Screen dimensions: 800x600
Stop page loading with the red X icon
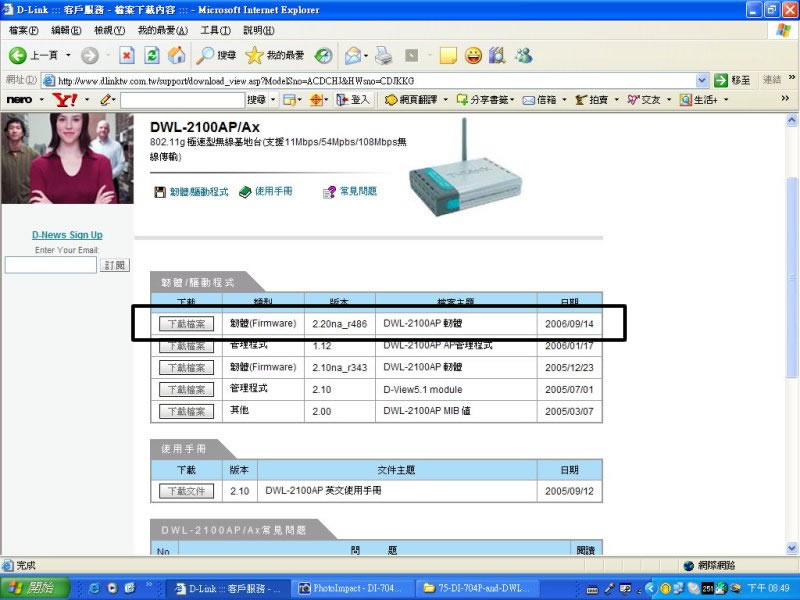coord(127,55)
